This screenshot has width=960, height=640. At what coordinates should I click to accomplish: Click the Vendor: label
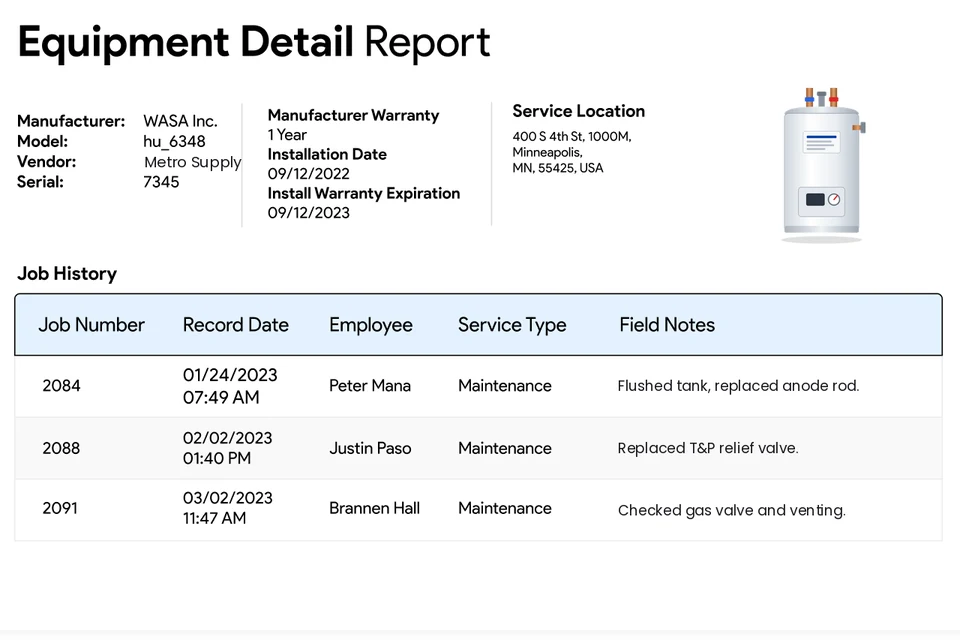[47, 162]
